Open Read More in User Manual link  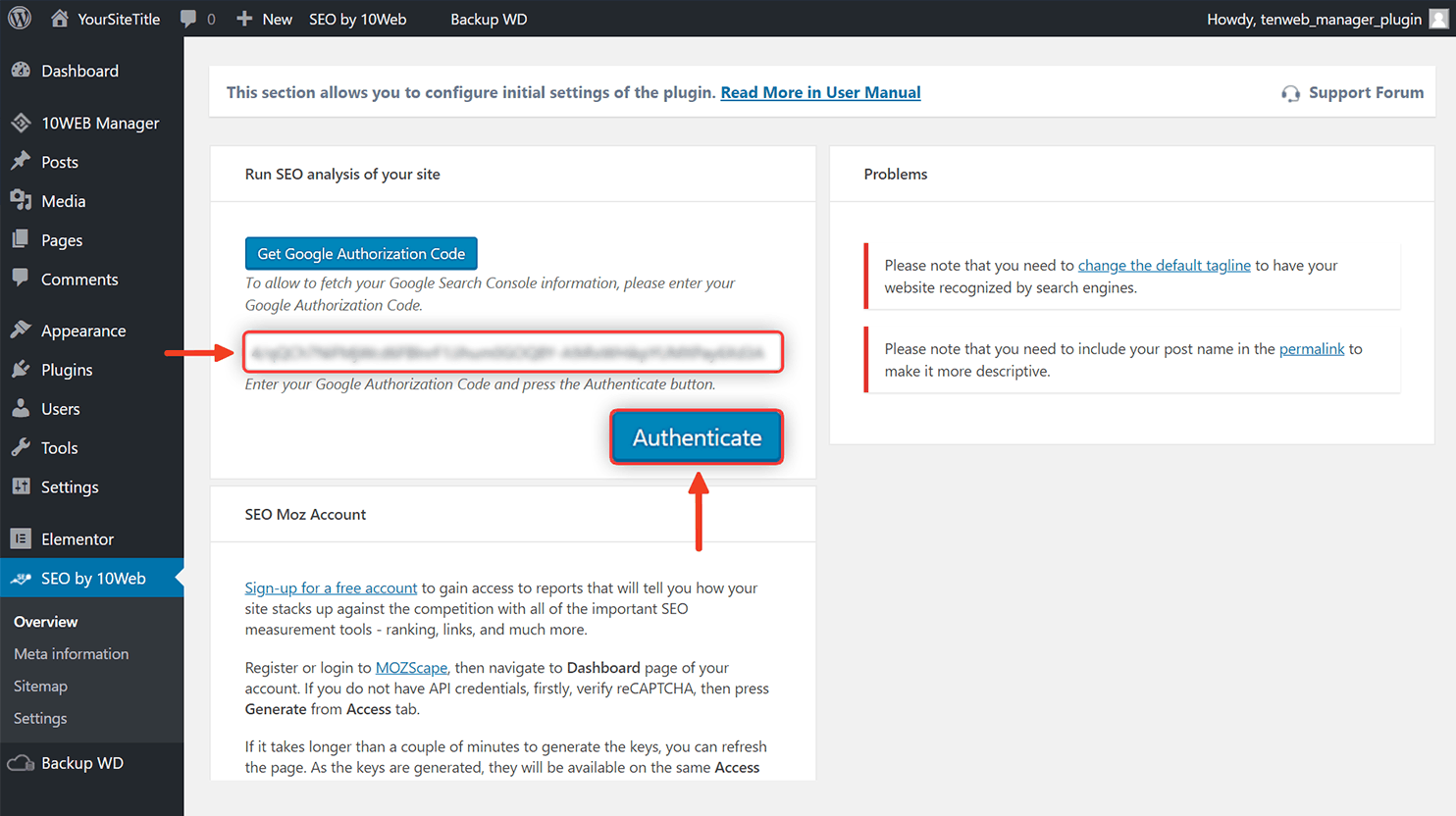(820, 92)
